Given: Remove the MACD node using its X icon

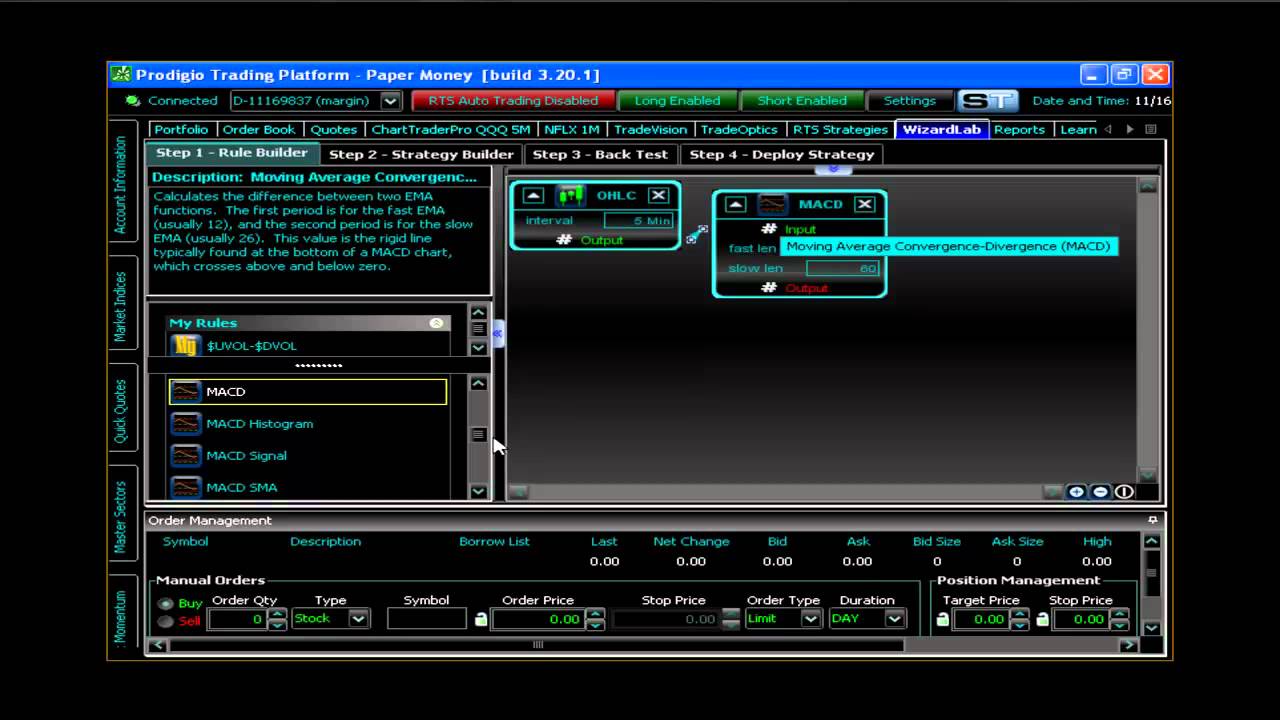Looking at the screenshot, I should [x=865, y=204].
